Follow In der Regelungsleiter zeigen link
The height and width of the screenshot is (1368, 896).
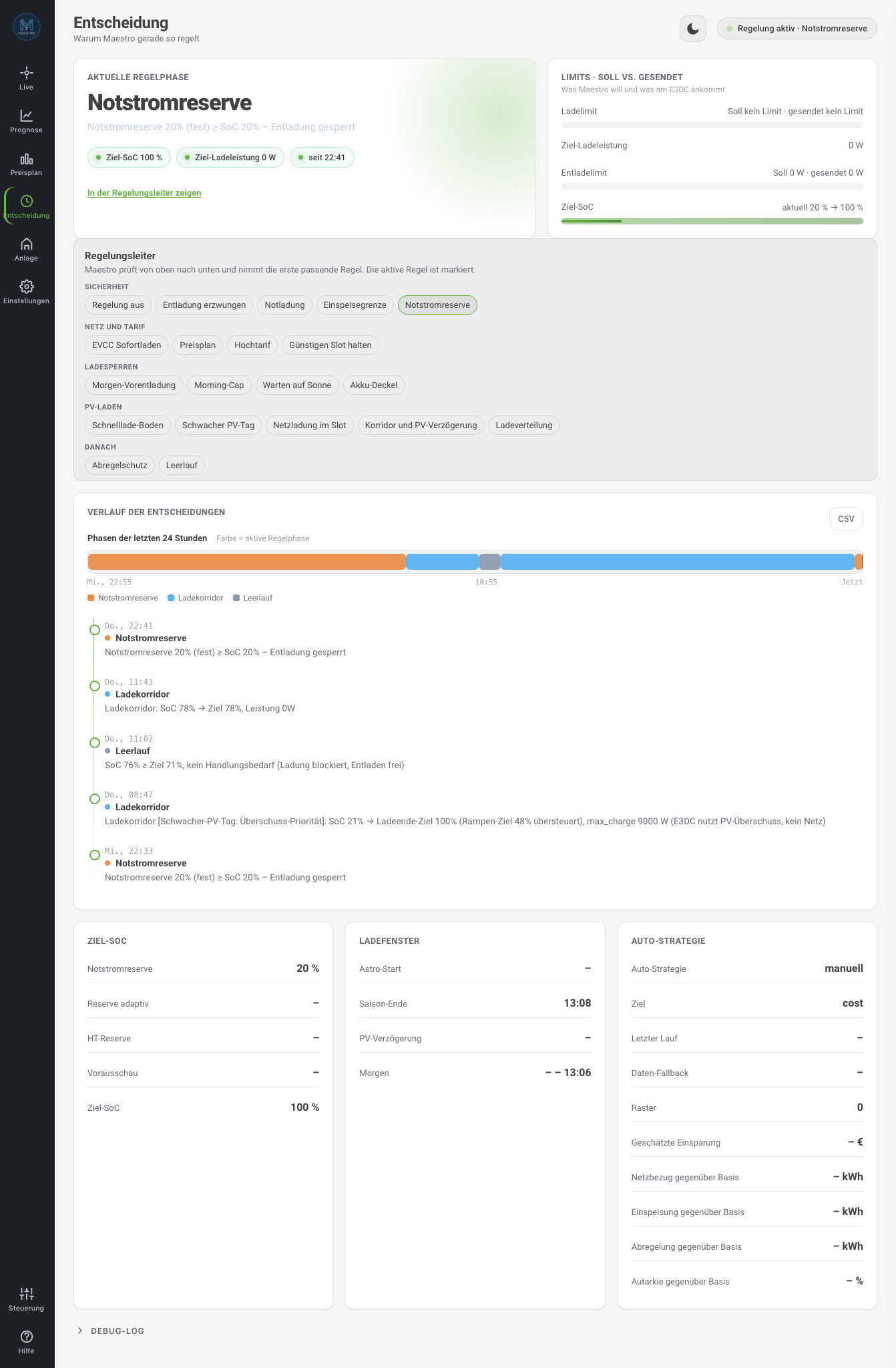click(144, 193)
